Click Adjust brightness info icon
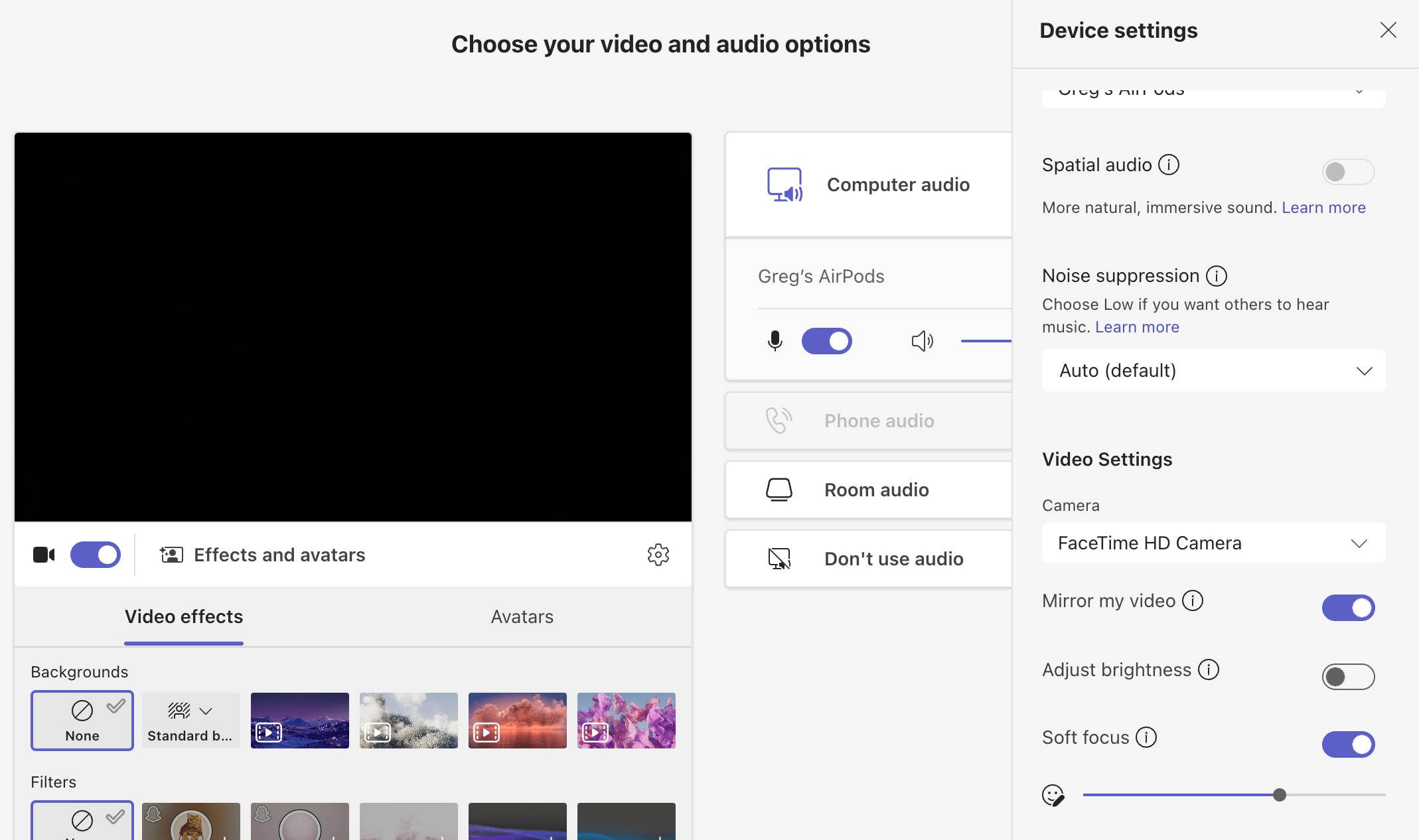1419x840 pixels. (1209, 669)
